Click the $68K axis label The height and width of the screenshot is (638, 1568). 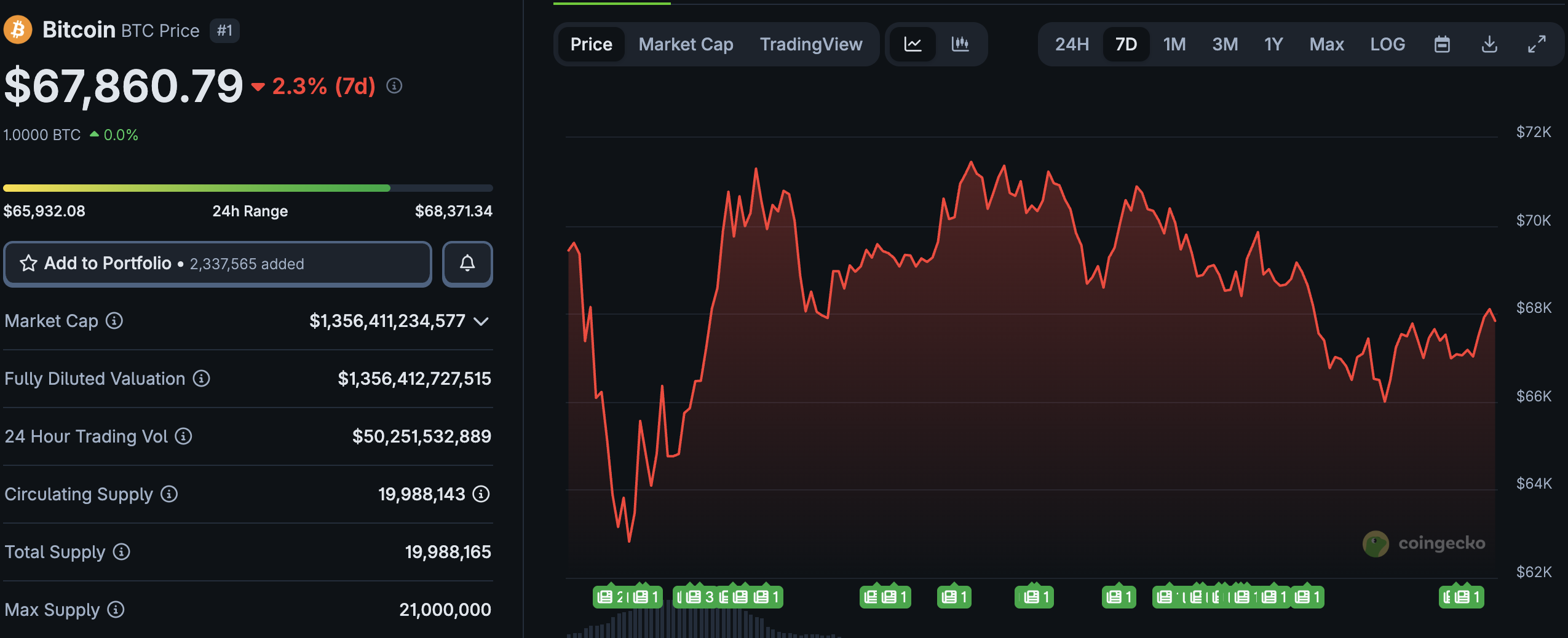(1534, 307)
